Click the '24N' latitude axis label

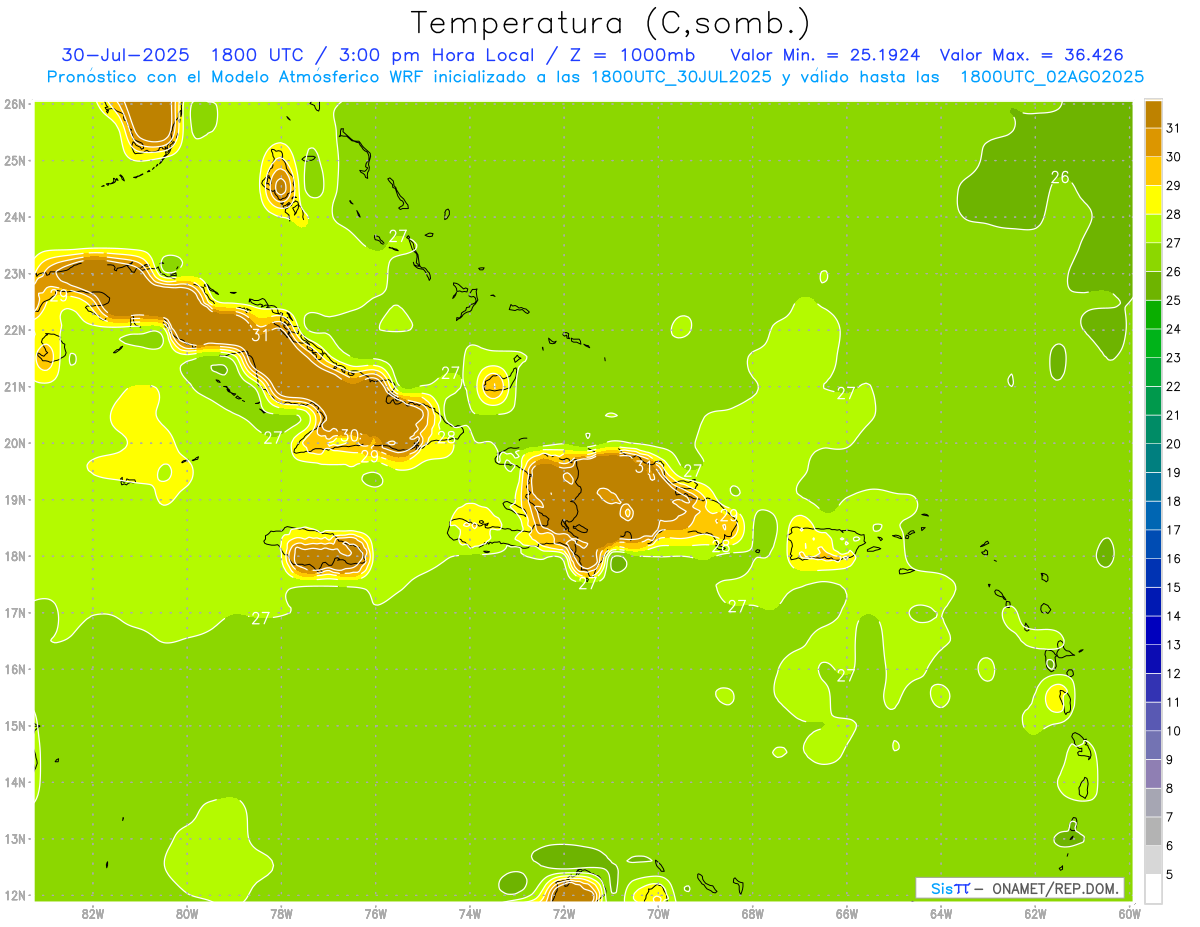tap(15, 217)
